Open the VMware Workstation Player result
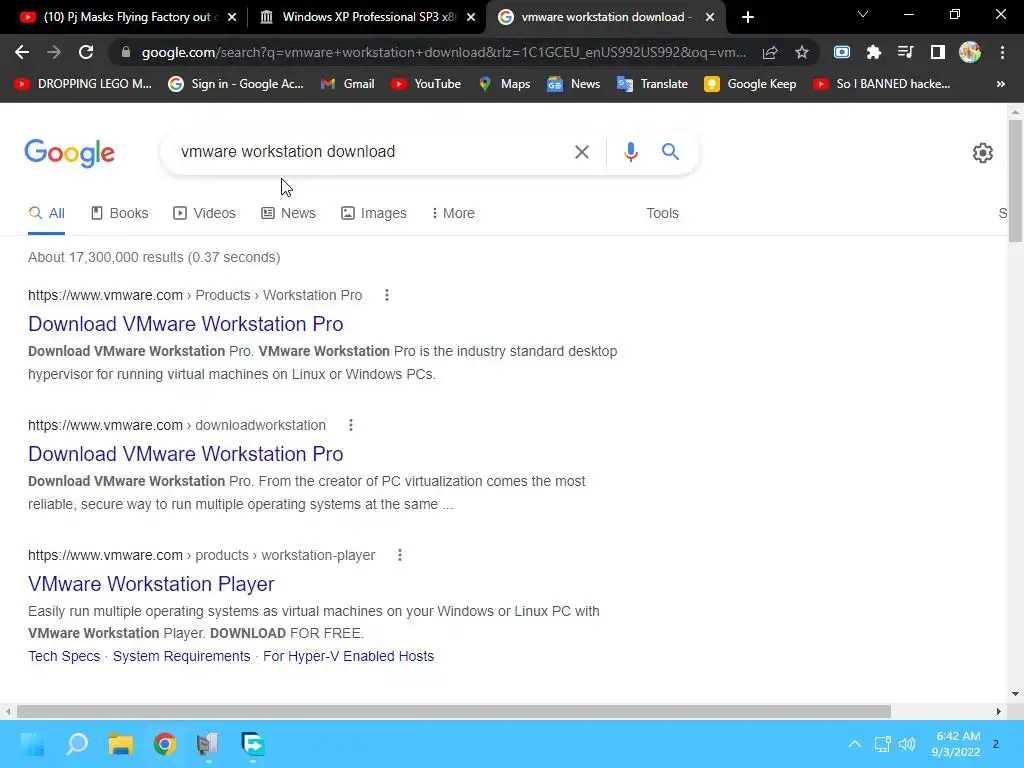This screenshot has height=768, width=1024. pos(151,584)
